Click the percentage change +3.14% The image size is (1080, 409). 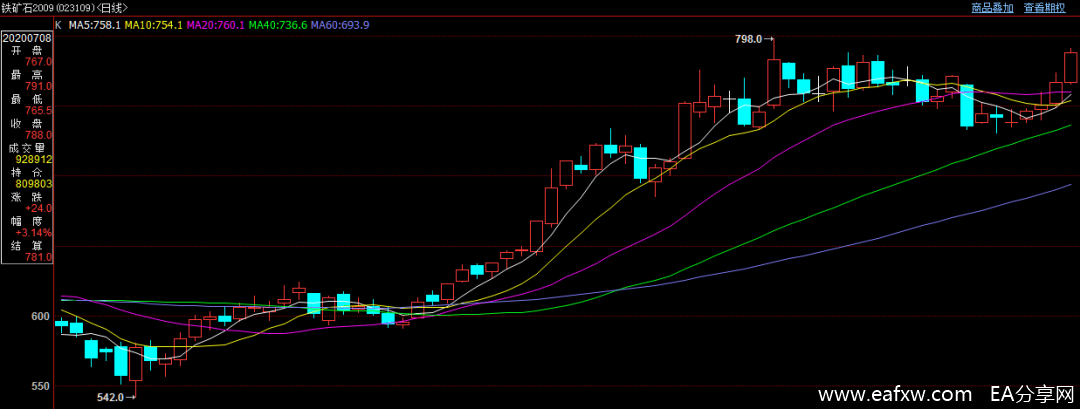click(x=34, y=233)
